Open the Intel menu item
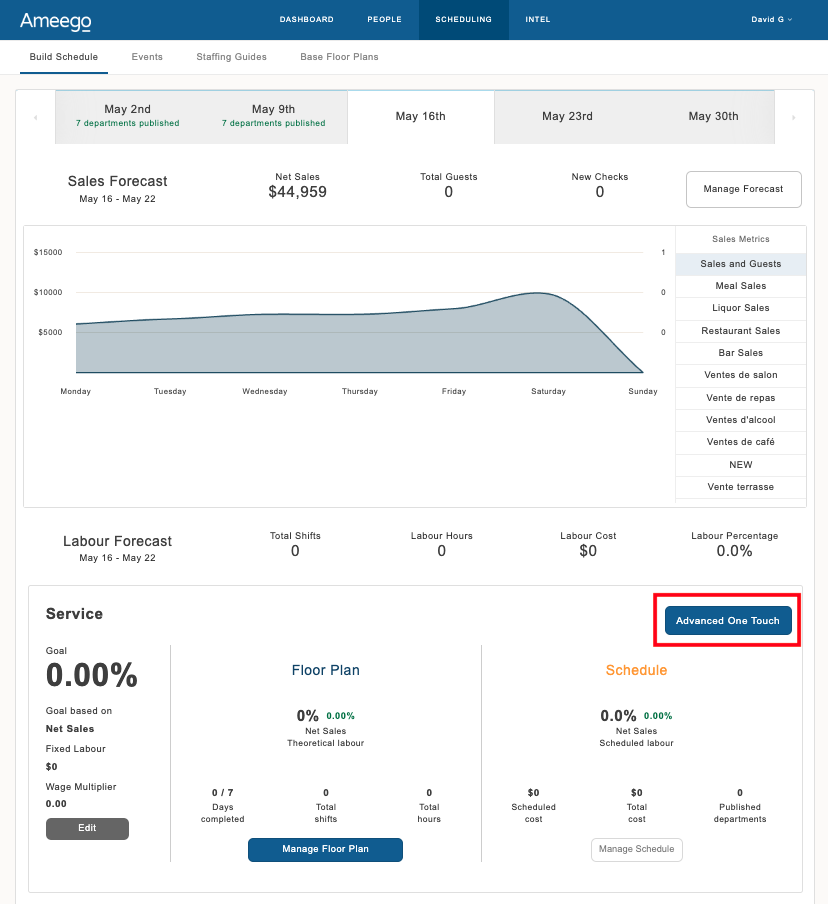Image resolution: width=828 pixels, height=904 pixels. point(537,19)
